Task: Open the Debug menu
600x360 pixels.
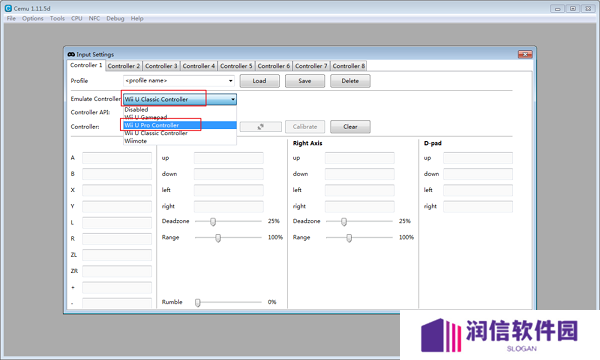Action: pyautogui.click(x=115, y=18)
